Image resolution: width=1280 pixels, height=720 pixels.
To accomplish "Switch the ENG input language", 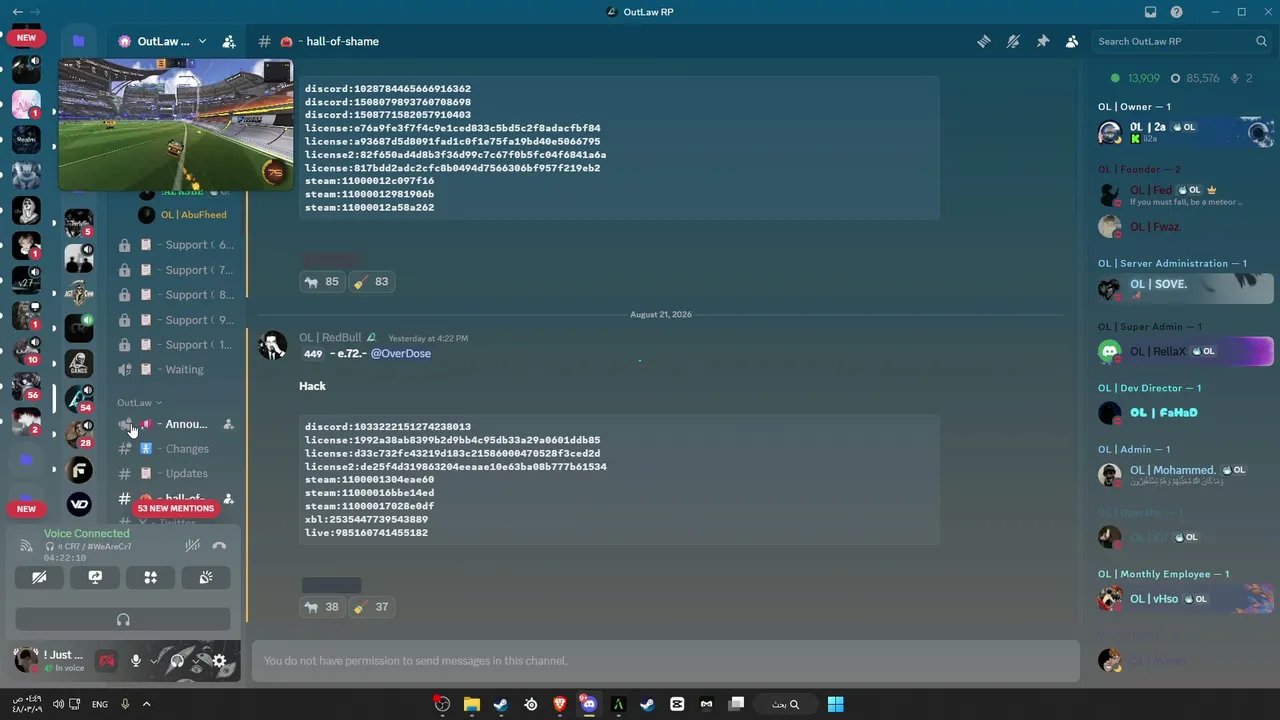I will pos(100,704).
